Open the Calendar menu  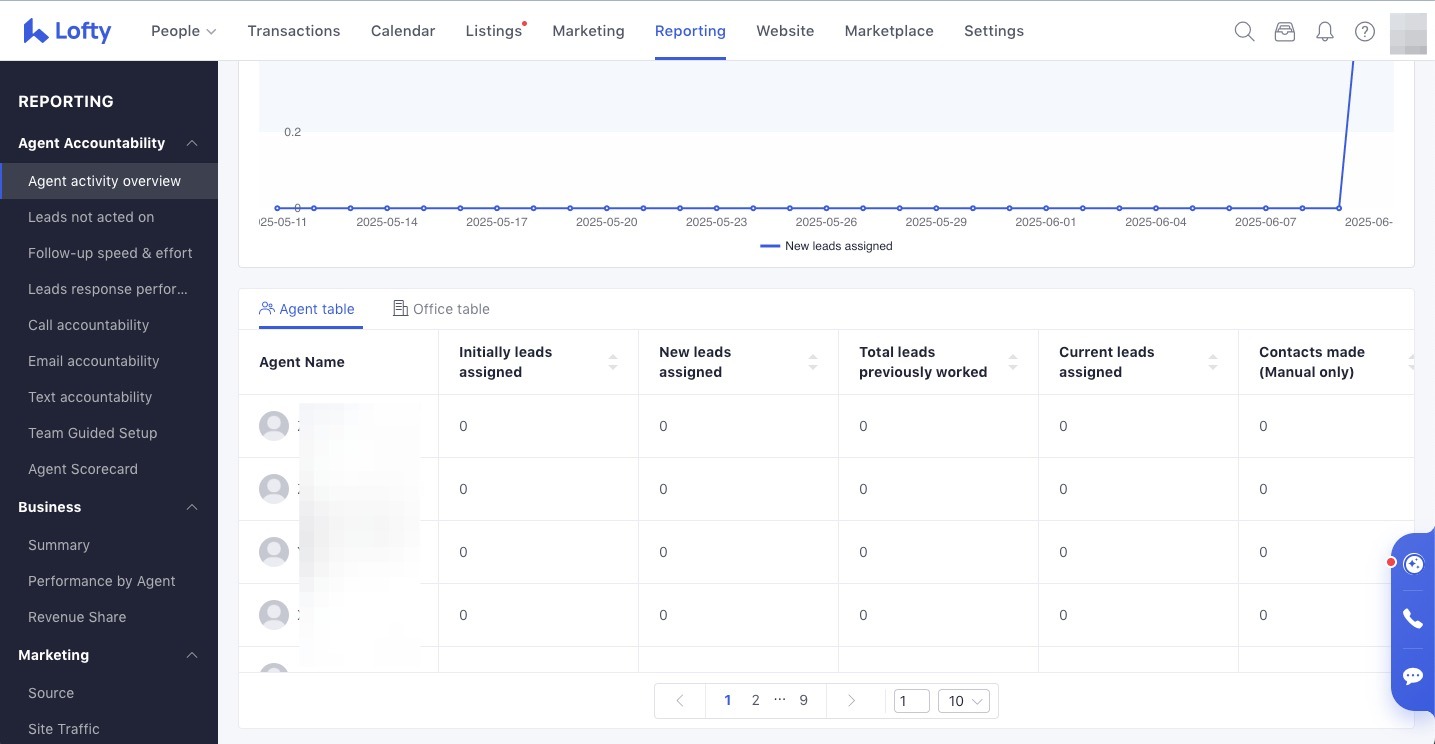[403, 31]
